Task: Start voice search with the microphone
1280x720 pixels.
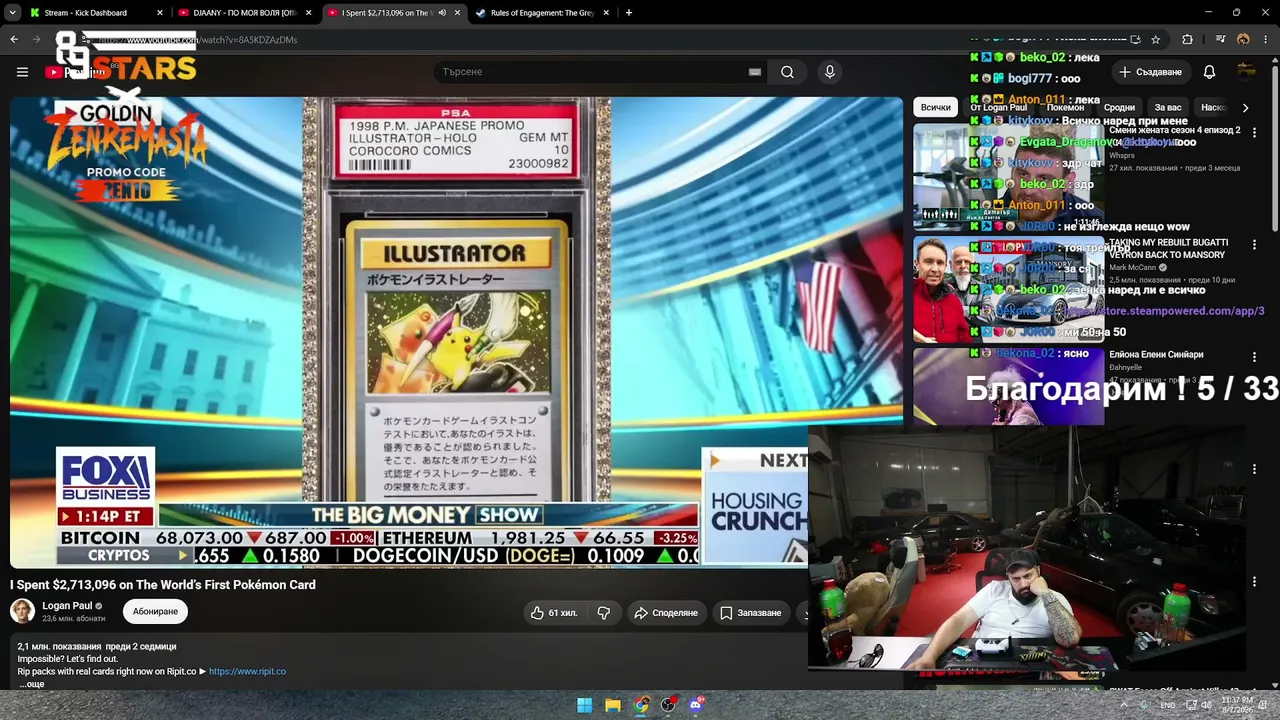Action: click(829, 72)
